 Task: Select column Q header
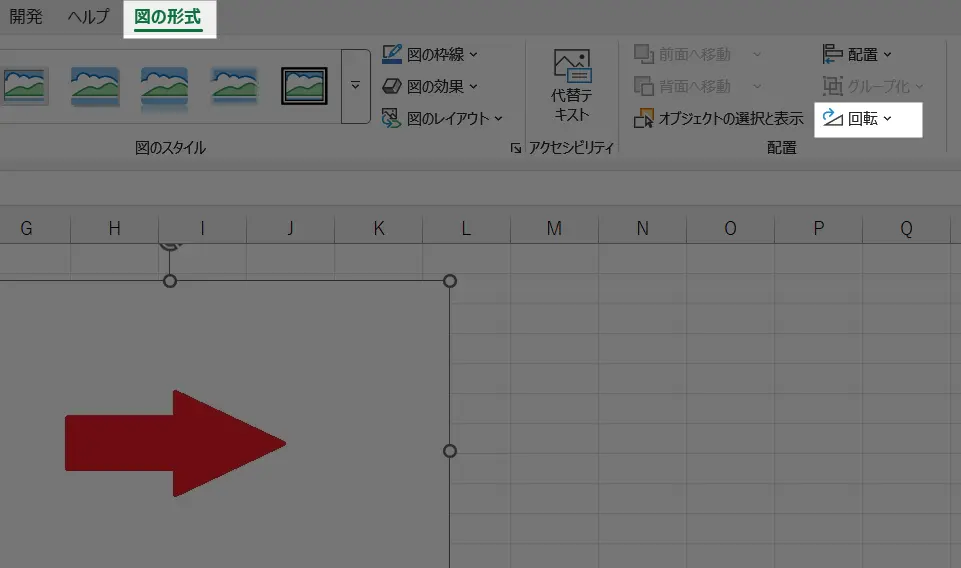(906, 229)
